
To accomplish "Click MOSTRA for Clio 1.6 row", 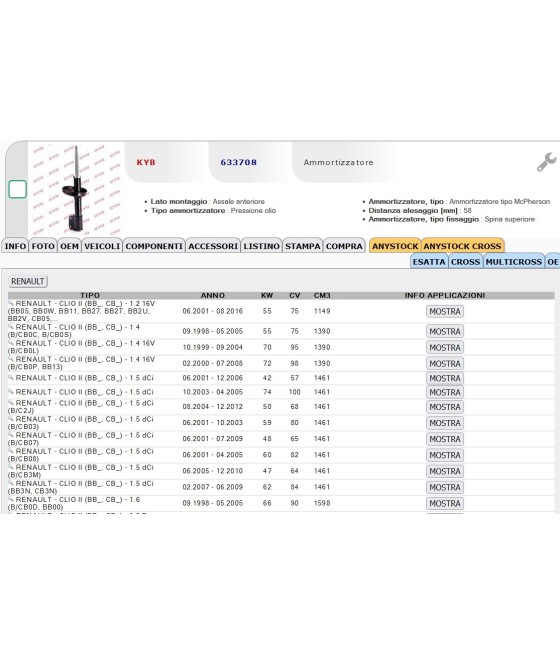I will tap(445, 503).
